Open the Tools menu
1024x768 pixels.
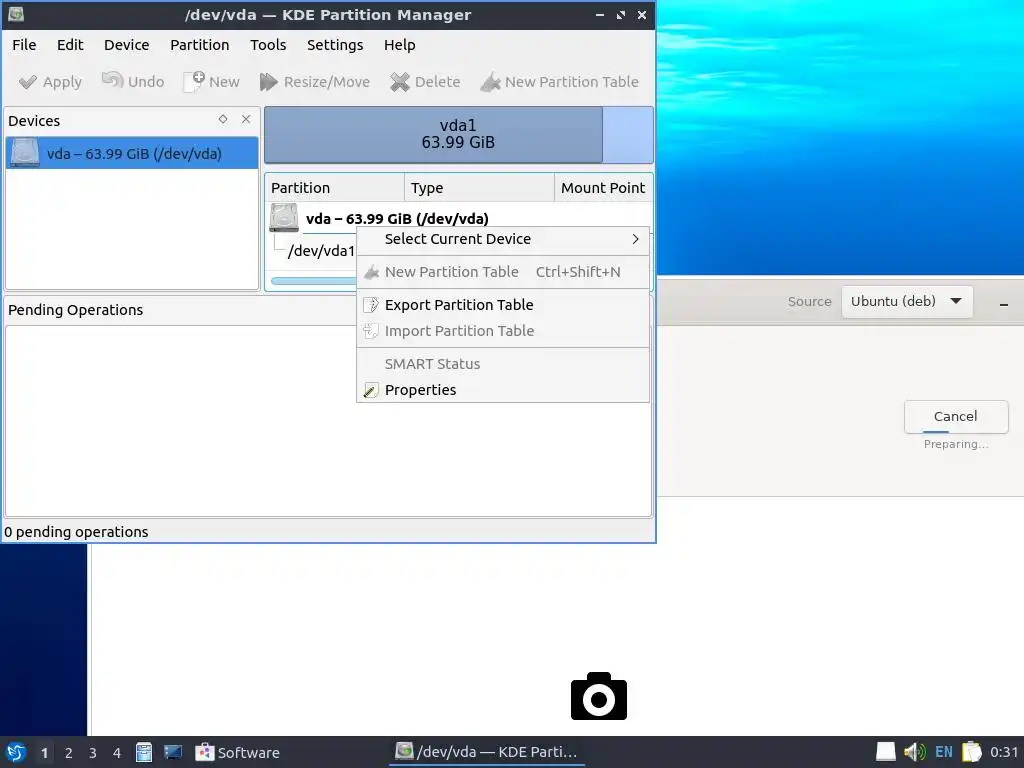[x=268, y=45]
